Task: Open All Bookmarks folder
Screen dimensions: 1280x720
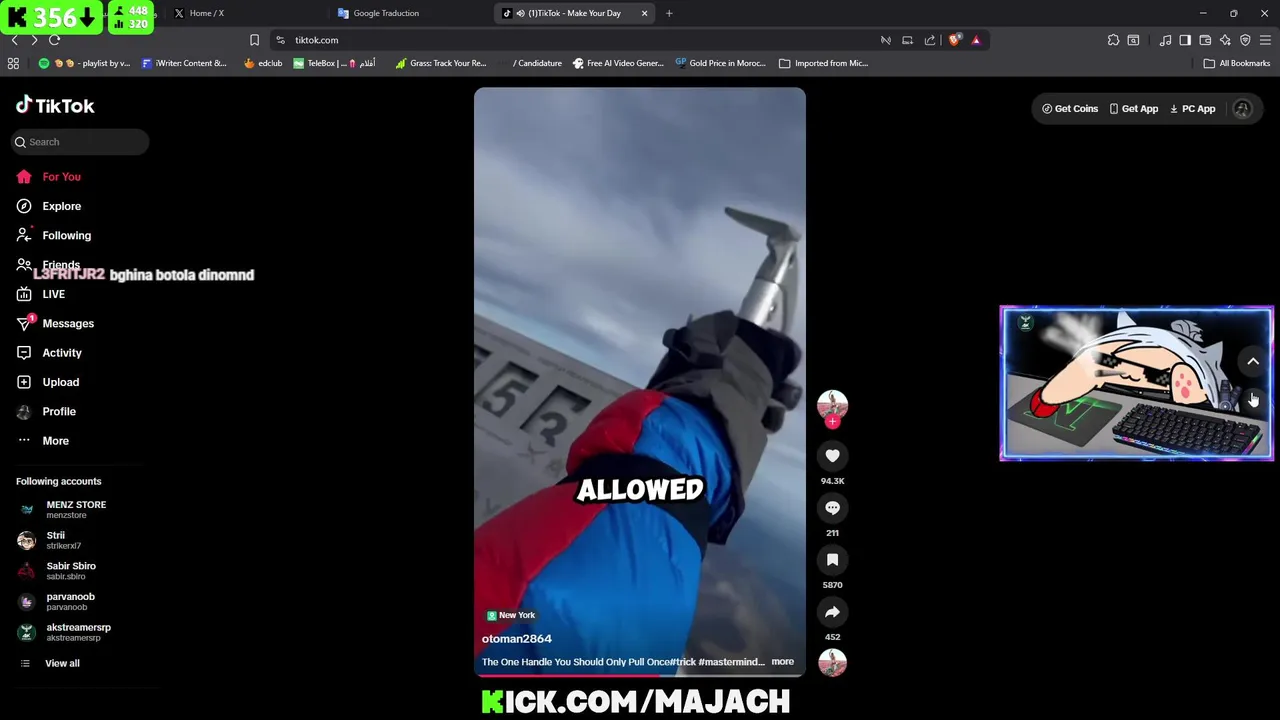Action: coord(1237,63)
